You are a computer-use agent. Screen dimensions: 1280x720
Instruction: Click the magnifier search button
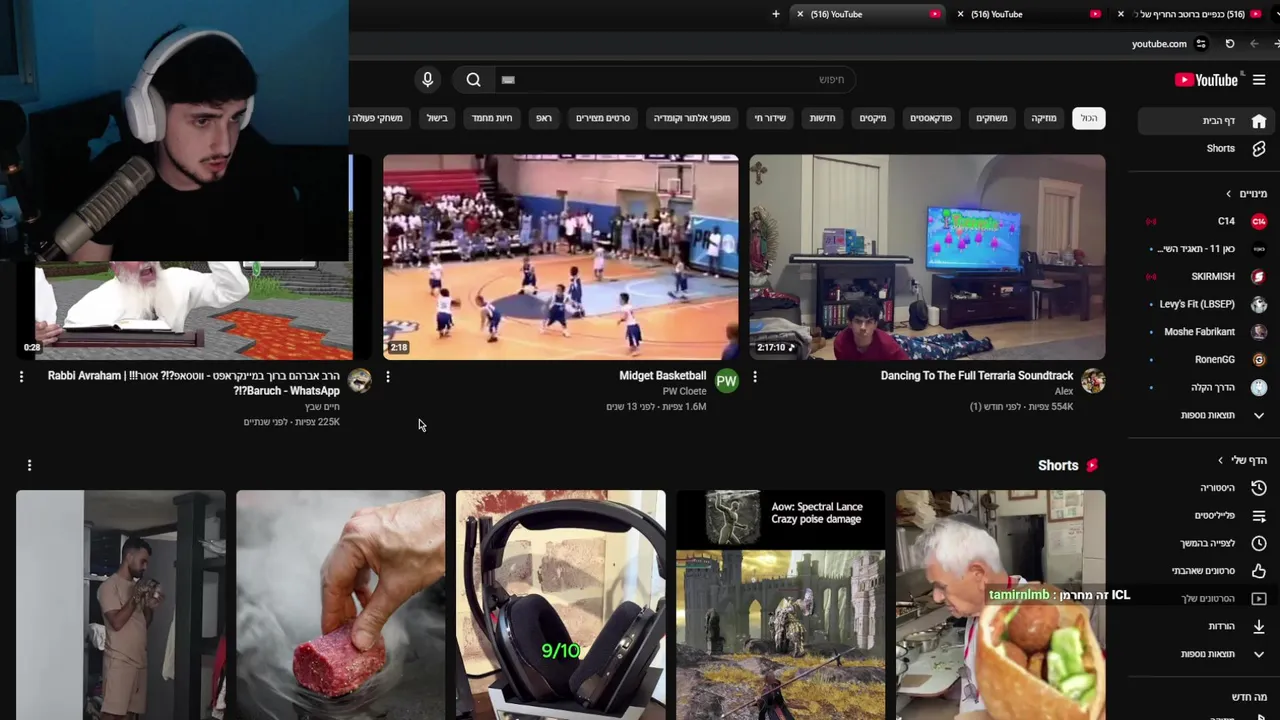point(473,80)
